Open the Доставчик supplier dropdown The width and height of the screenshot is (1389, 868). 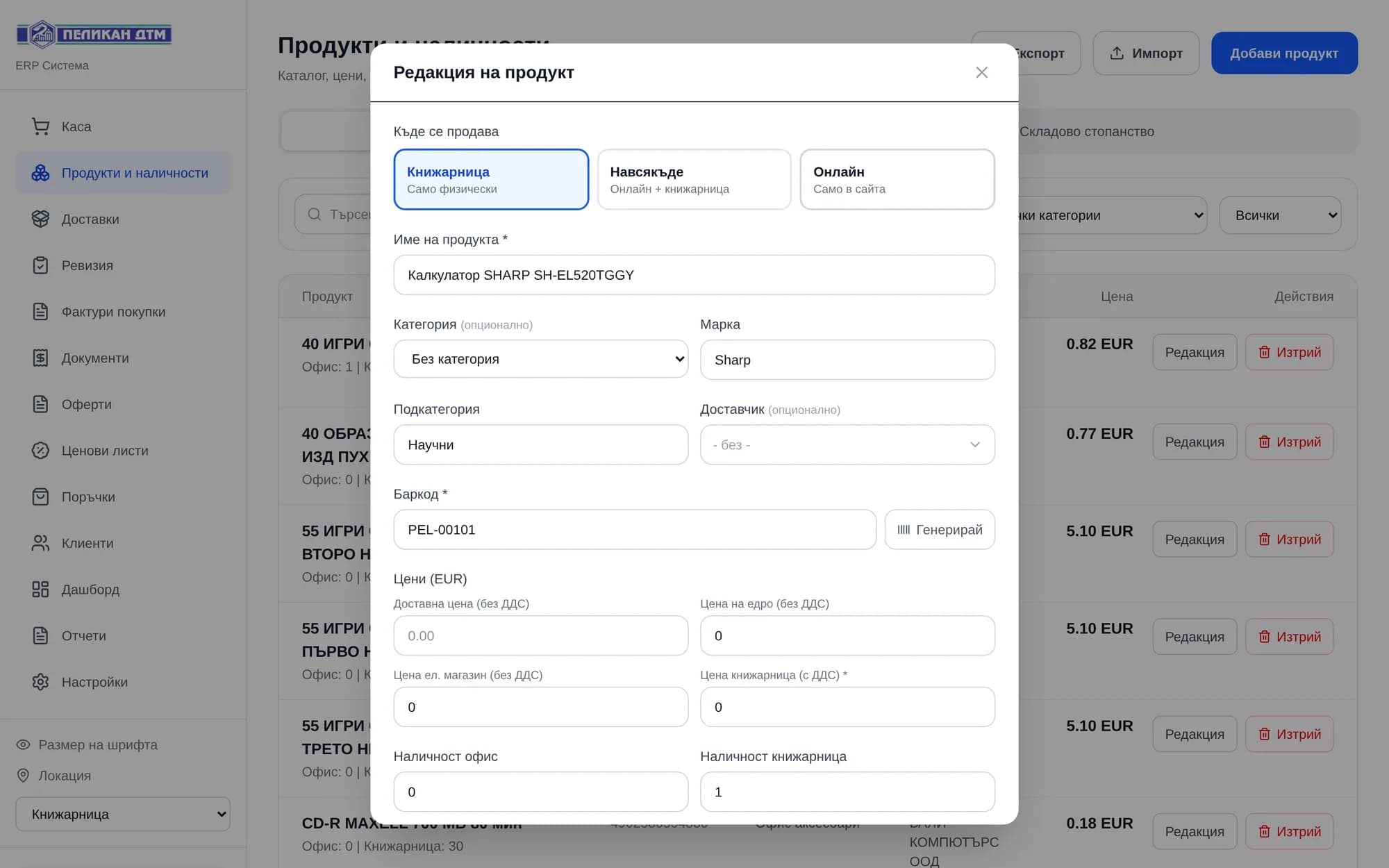click(x=847, y=444)
